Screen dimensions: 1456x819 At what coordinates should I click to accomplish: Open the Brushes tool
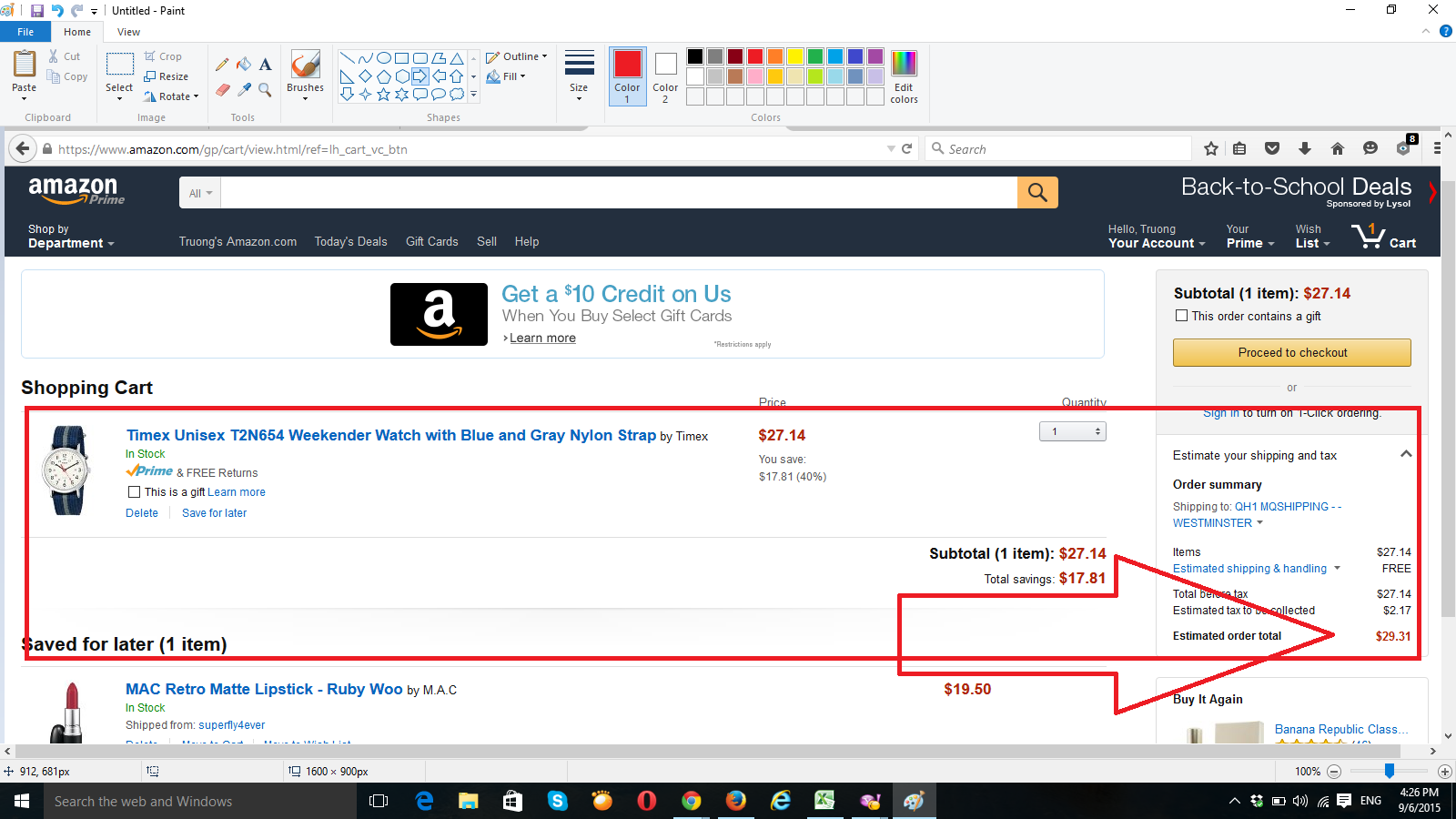click(x=305, y=73)
